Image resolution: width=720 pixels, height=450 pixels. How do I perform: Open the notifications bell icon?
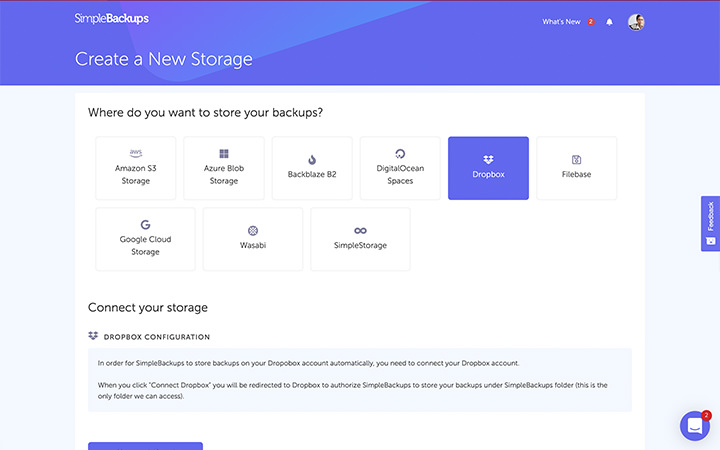[609, 22]
